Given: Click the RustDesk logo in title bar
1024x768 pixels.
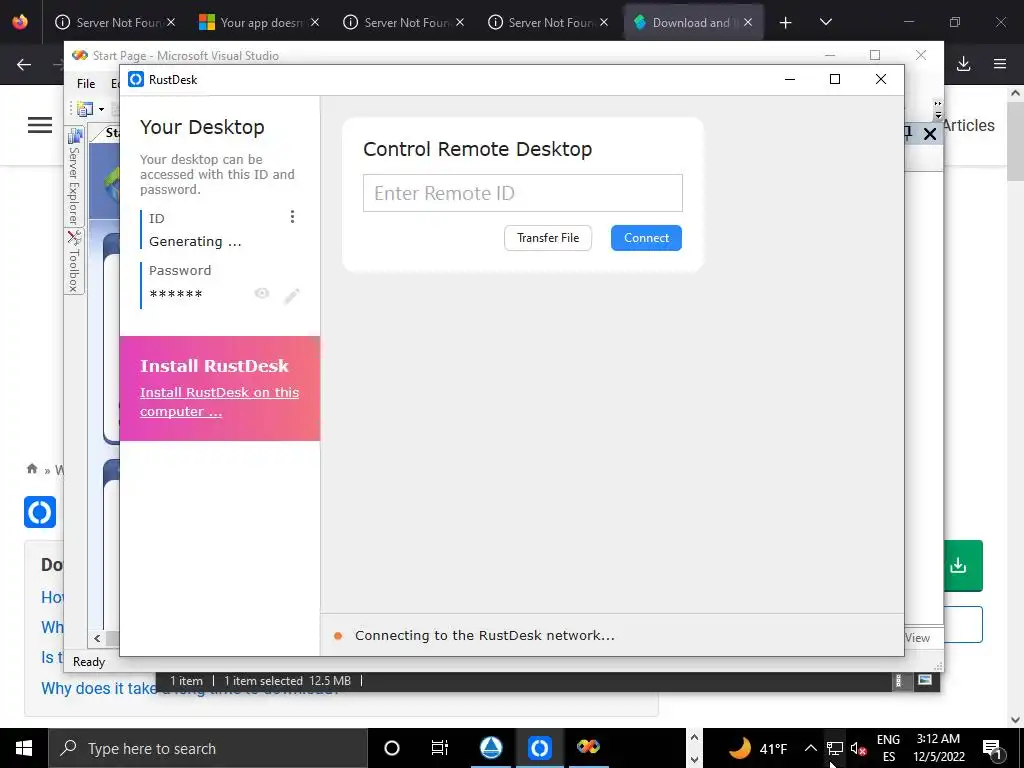Looking at the screenshot, I should point(136,80).
